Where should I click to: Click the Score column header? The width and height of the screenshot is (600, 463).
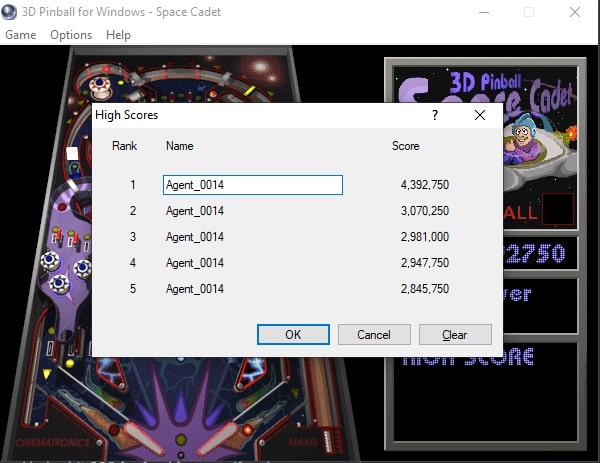[x=406, y=146]
